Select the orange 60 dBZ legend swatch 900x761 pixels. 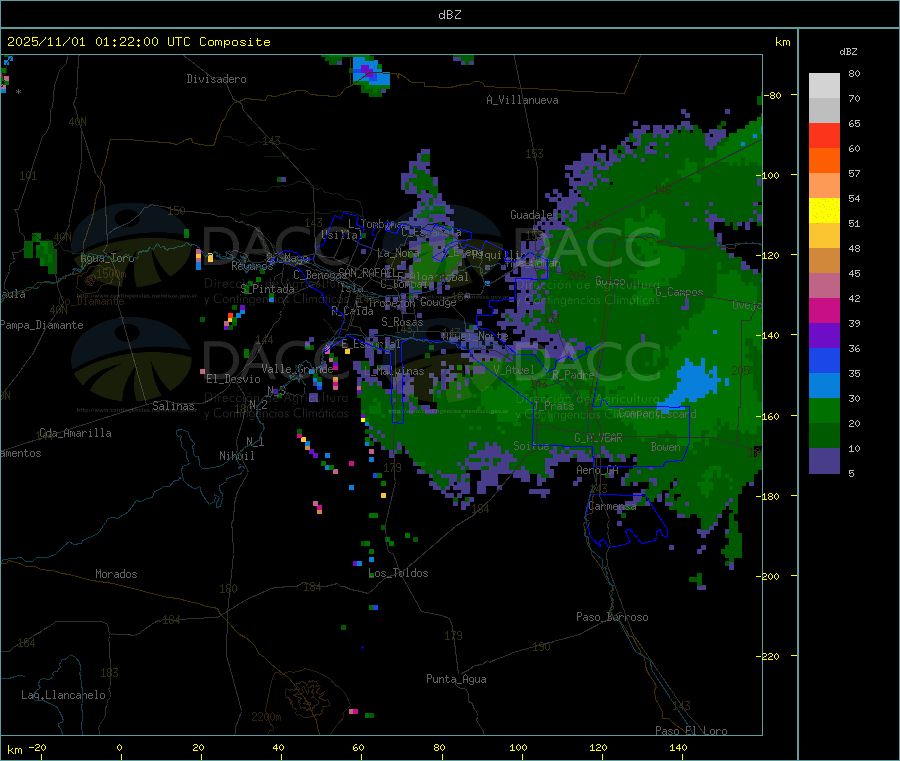[x=824, y=161]
